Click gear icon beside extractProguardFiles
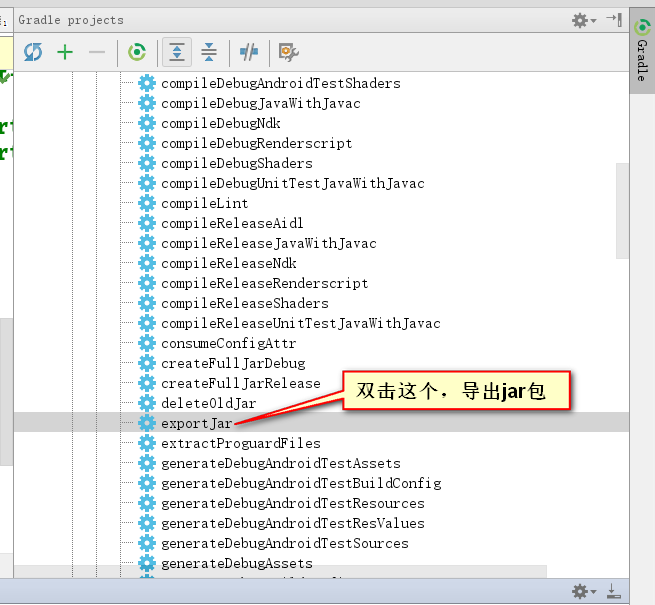This screenshot has width=655, height=605. click(x=147, y=443)
